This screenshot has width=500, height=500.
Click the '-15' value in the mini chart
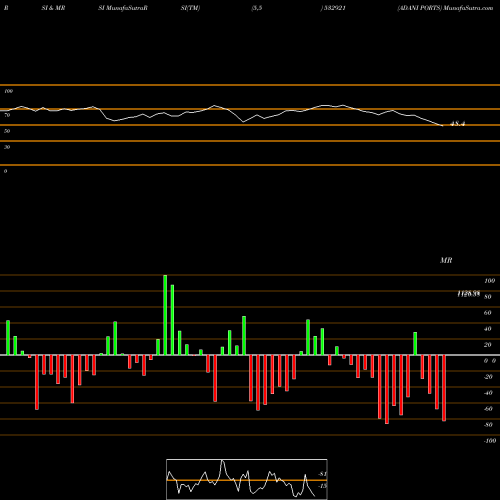point(322,486)
